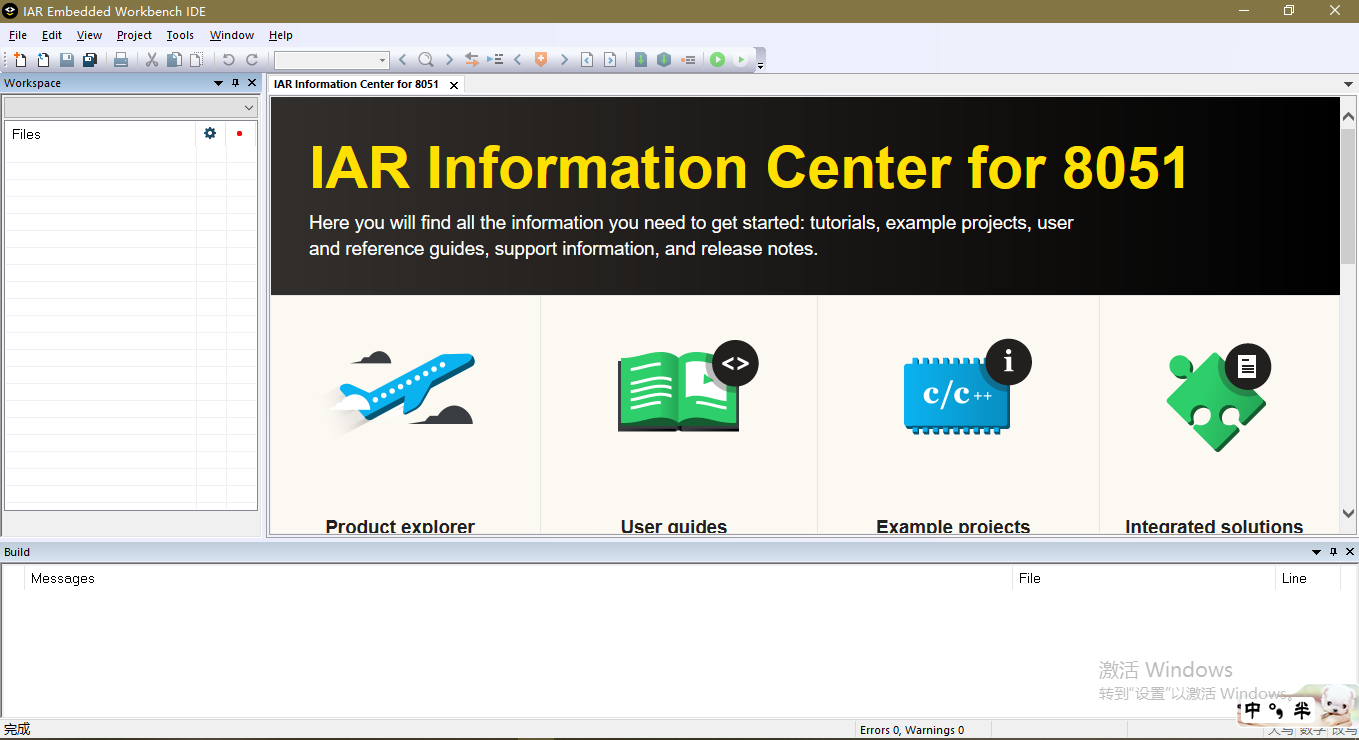Screen dimensions: 1359x740
Task: Click the Line column header in Build
Action: point(1308,578)
